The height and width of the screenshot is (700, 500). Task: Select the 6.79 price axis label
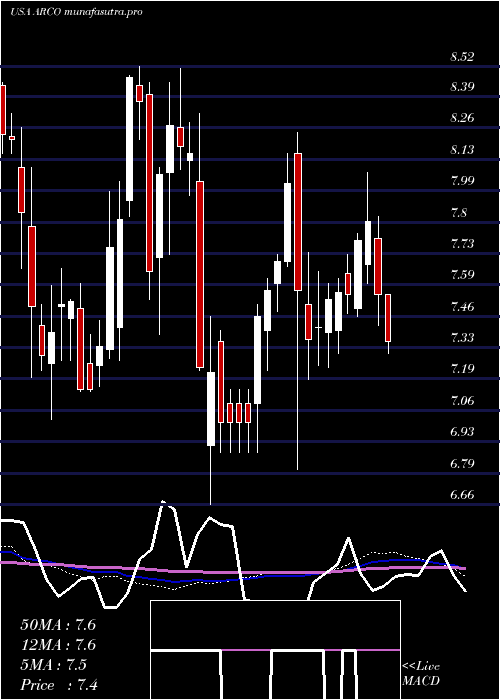(462, 463)
